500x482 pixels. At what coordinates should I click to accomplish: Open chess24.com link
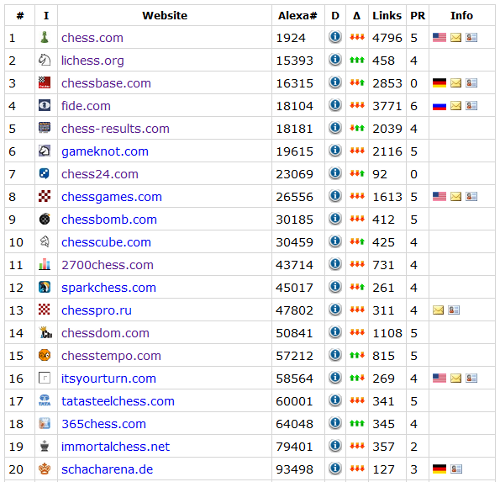(x=100, y=174)
